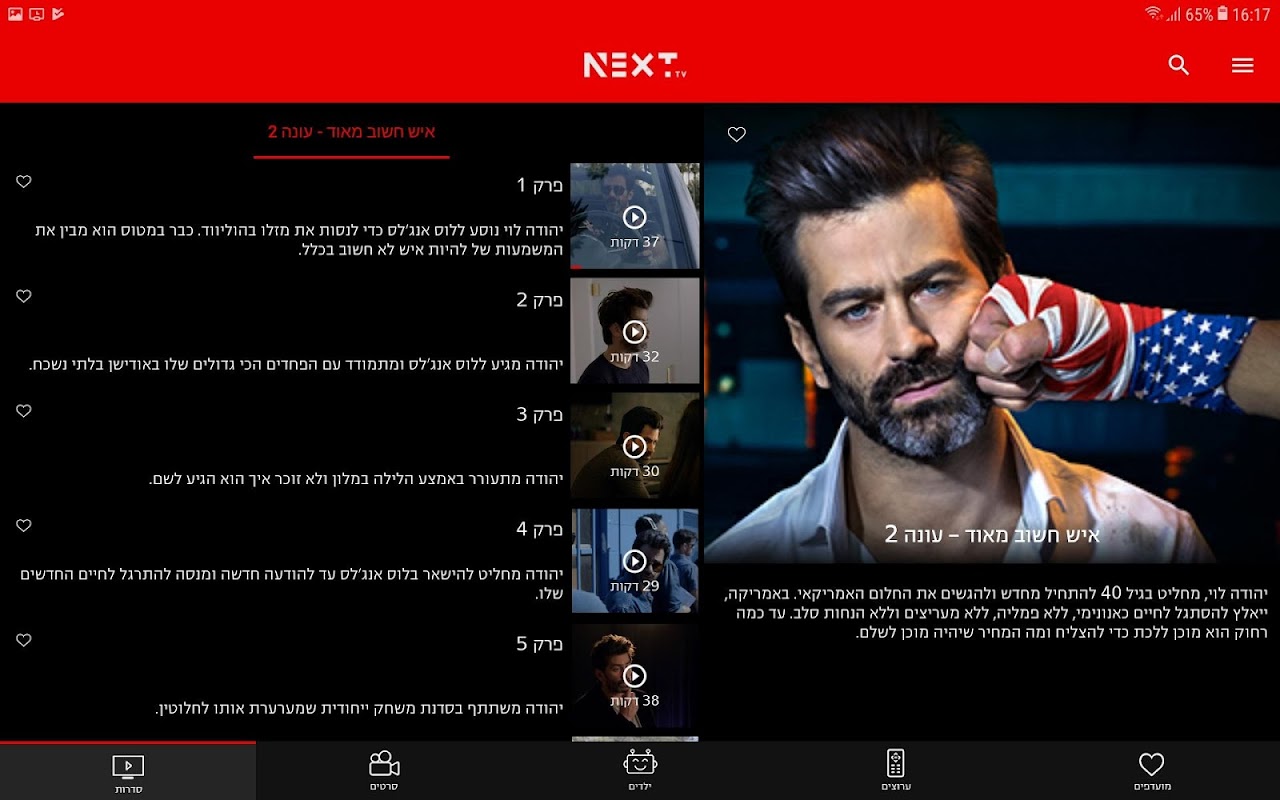Toggle the favorite heart for episode 5
The image size is (1280, 800).
(x=23, y=640)
